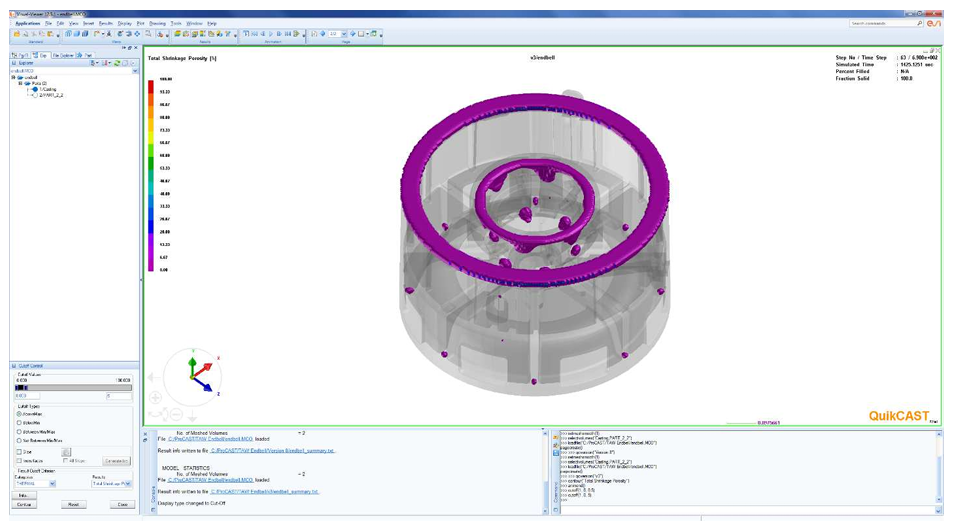Screen dimensions: 960x526
Task: Click the first yellow folder icon in Results toolbar
Action: click(x=177, y=34)
